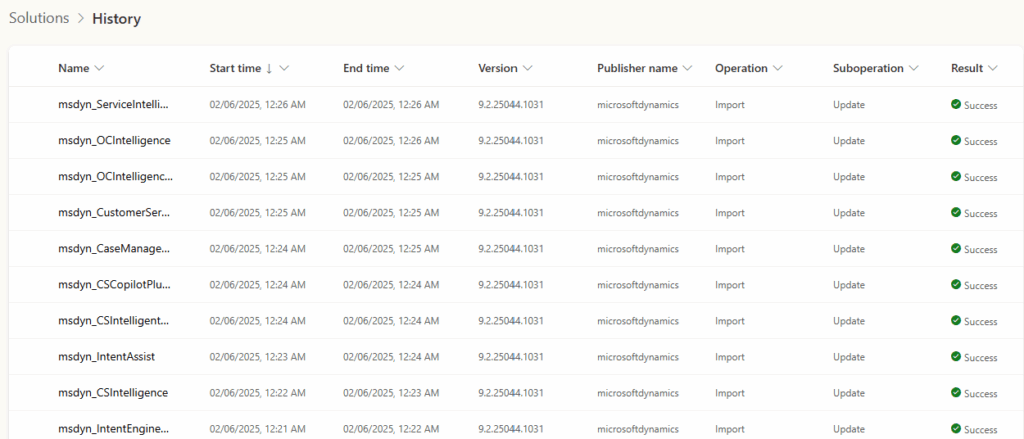Click Success icon for msdyn_CaseManage row
This screenshot has height=439, width=1024.
(x=956, y=249)
